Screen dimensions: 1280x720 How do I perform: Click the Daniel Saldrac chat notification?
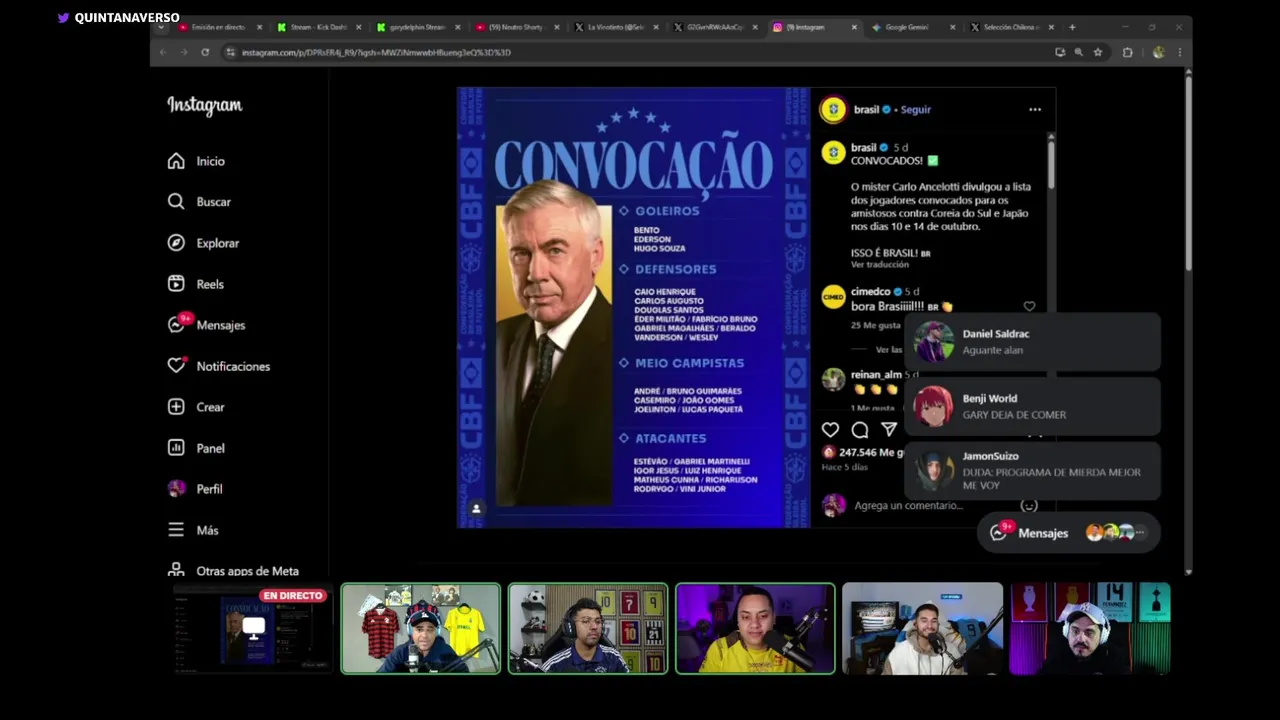[1032, 341]
